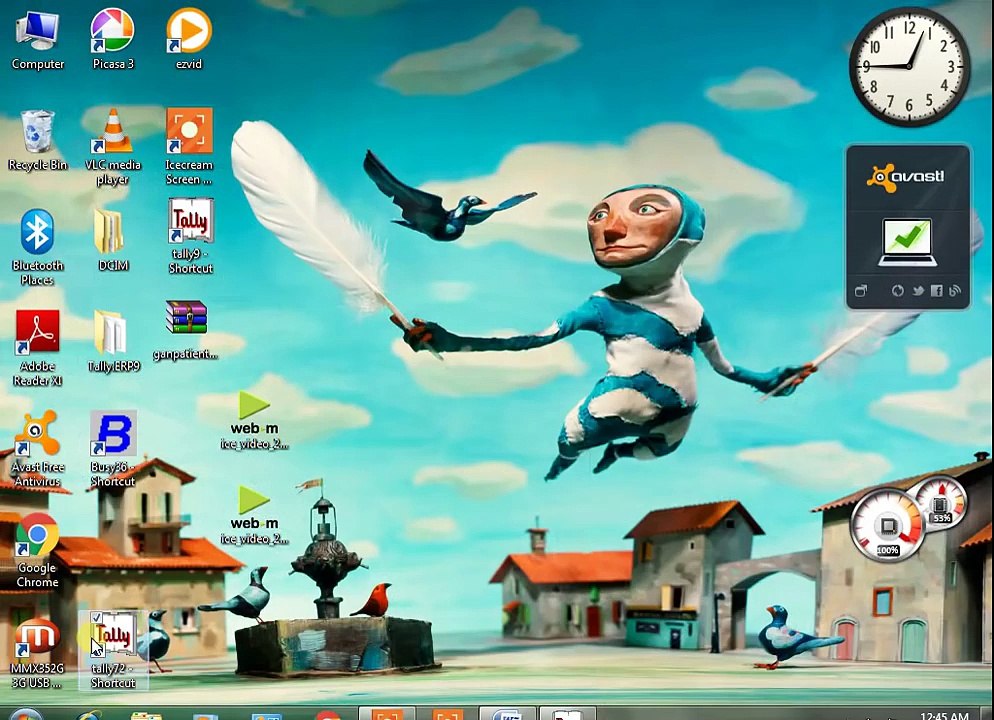Click the CPU meter 100% dial
Screen dimensions: 994x720
click(x=888, y=526)
